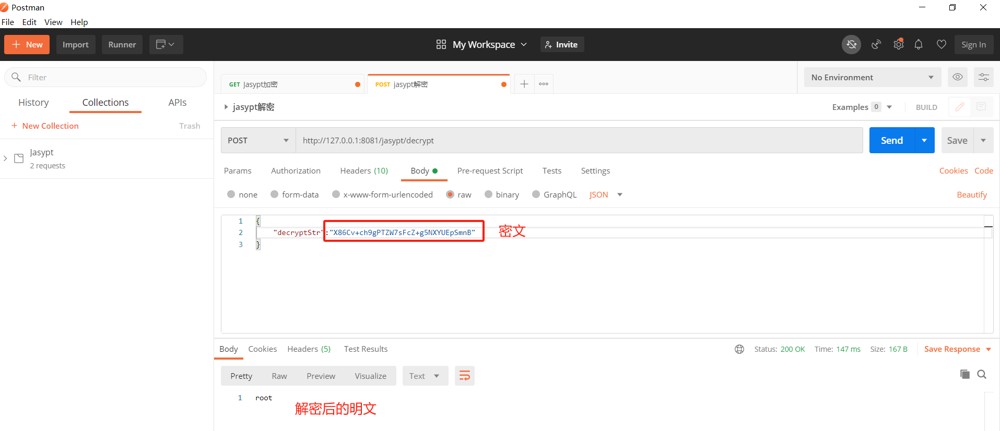Open the POST method dropdown
The height and width of the screenshot is (431, 1000).
tap(258, 140)
